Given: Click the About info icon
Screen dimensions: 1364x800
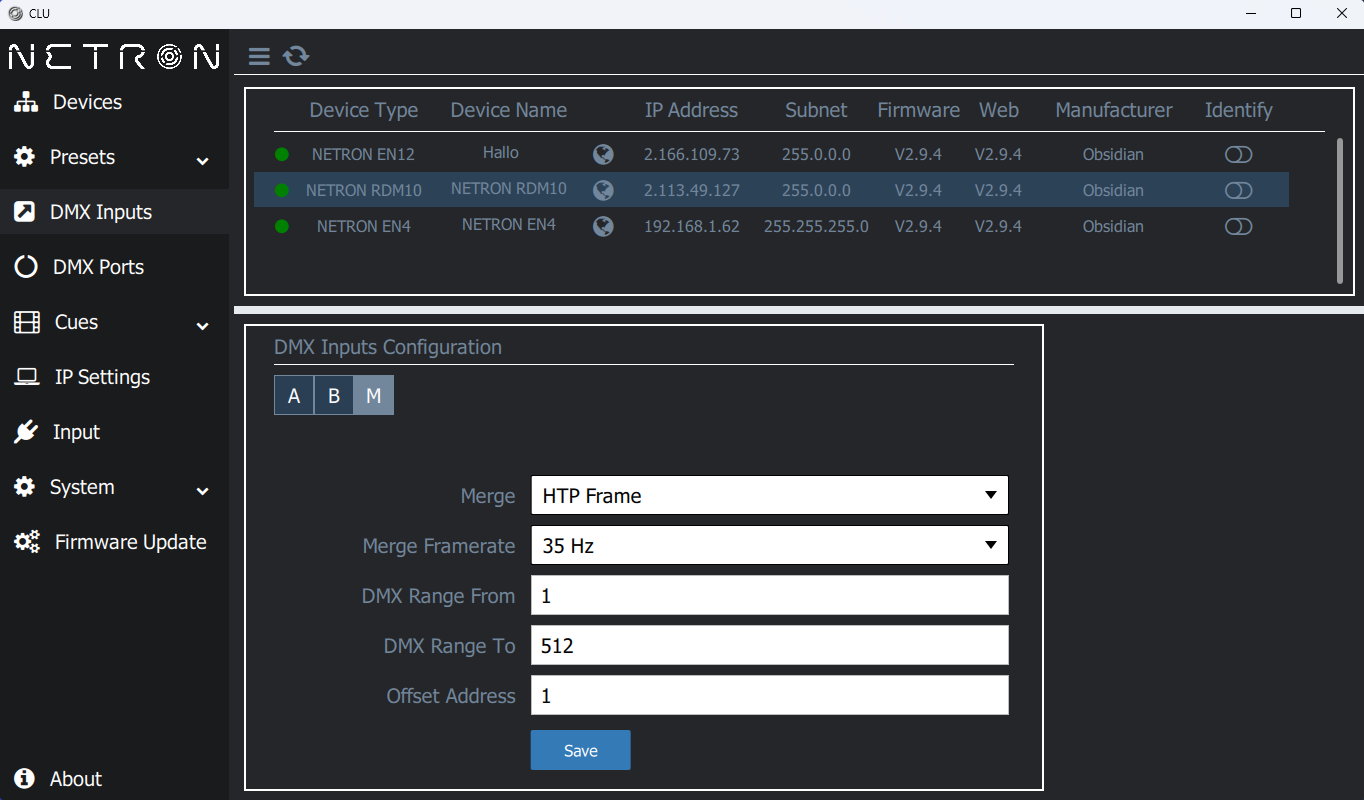Looking at the screenshot, I should (x=24, y=778).
